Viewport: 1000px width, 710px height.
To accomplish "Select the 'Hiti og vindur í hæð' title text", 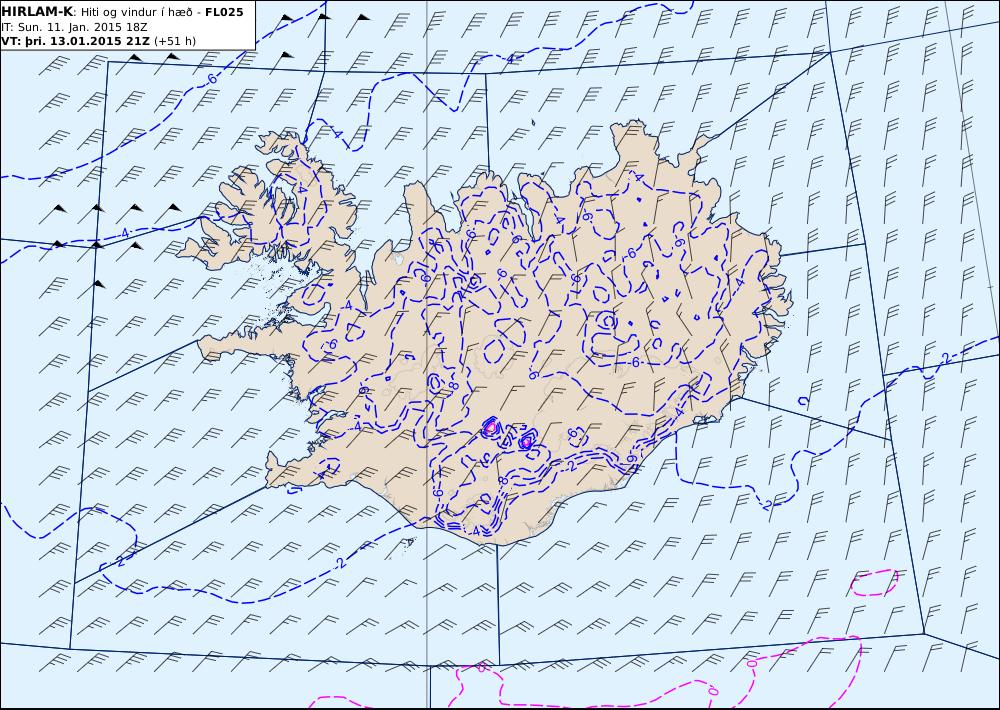I will 136,13.
